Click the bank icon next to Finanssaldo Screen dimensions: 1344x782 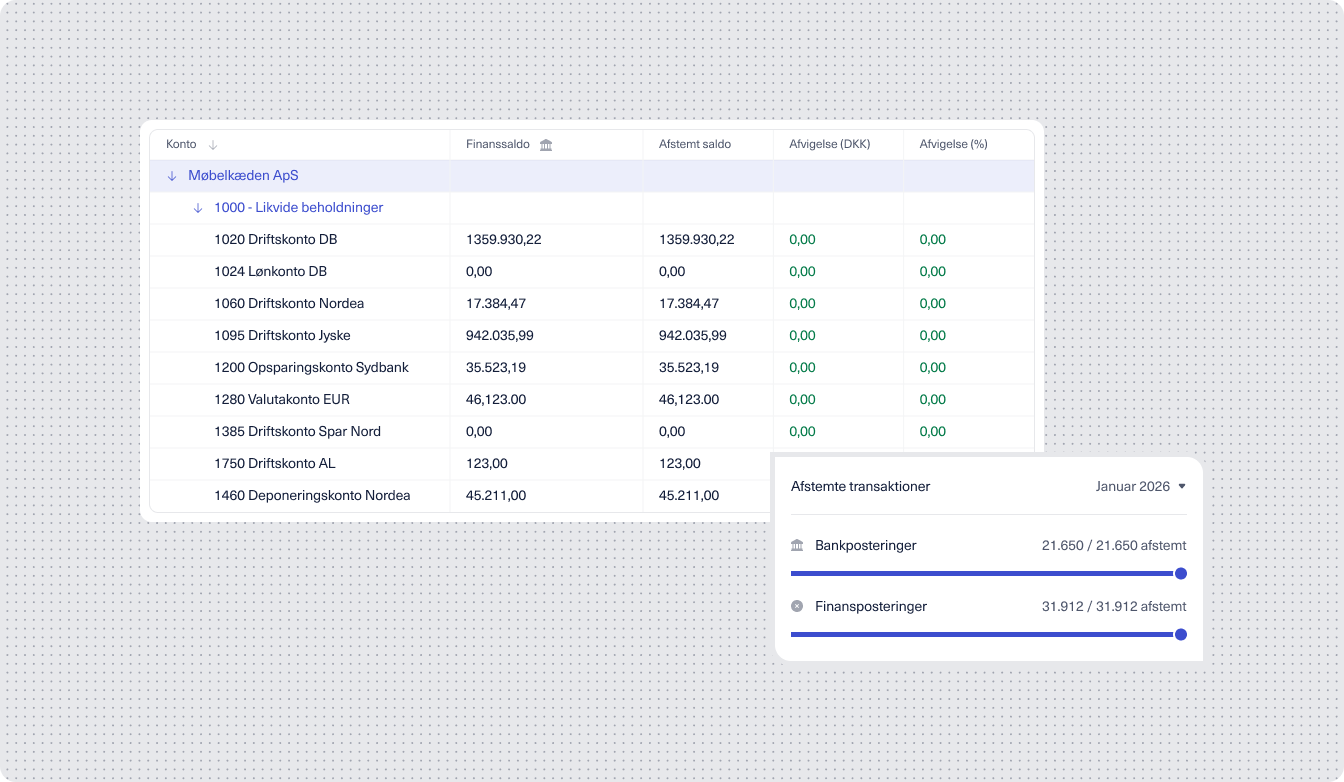546,145
